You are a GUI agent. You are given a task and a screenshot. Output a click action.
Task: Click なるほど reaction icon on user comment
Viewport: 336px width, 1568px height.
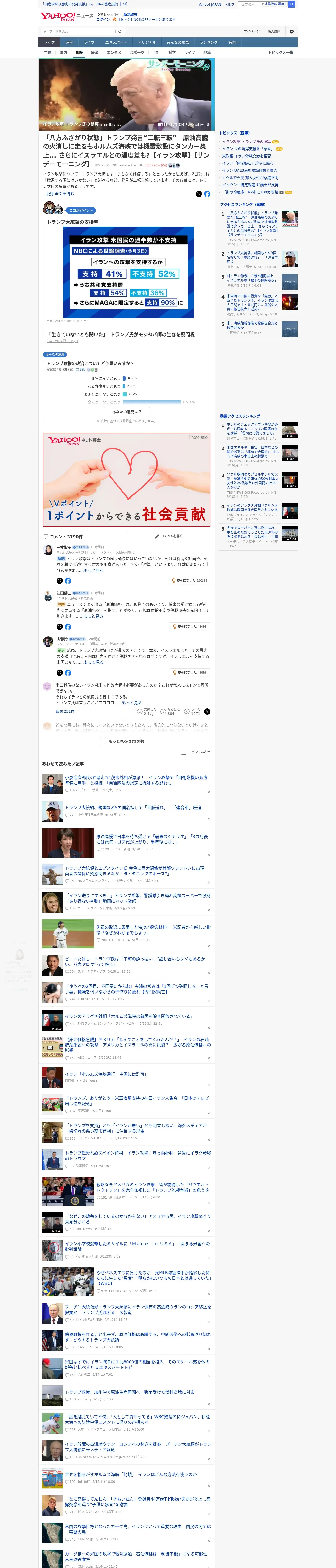164,712
